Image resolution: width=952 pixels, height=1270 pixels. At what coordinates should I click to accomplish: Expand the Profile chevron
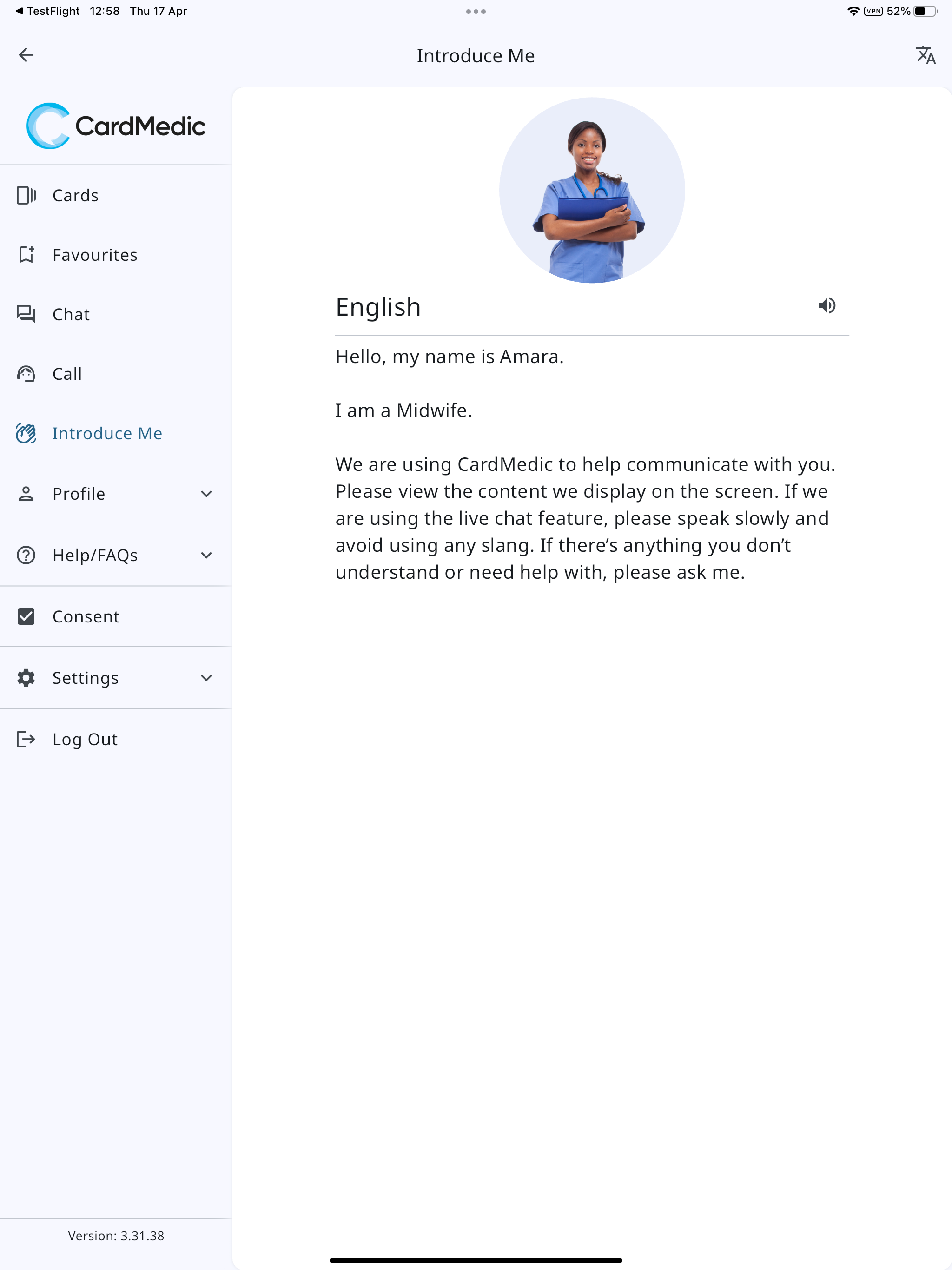(x=206, y=494)
